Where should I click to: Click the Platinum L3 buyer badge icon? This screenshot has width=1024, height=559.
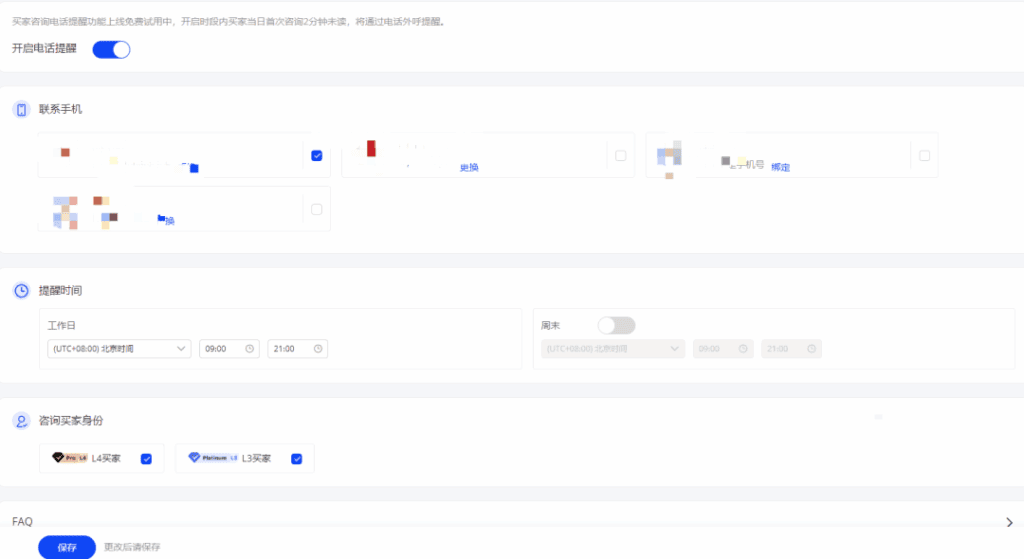click(213, 458)
